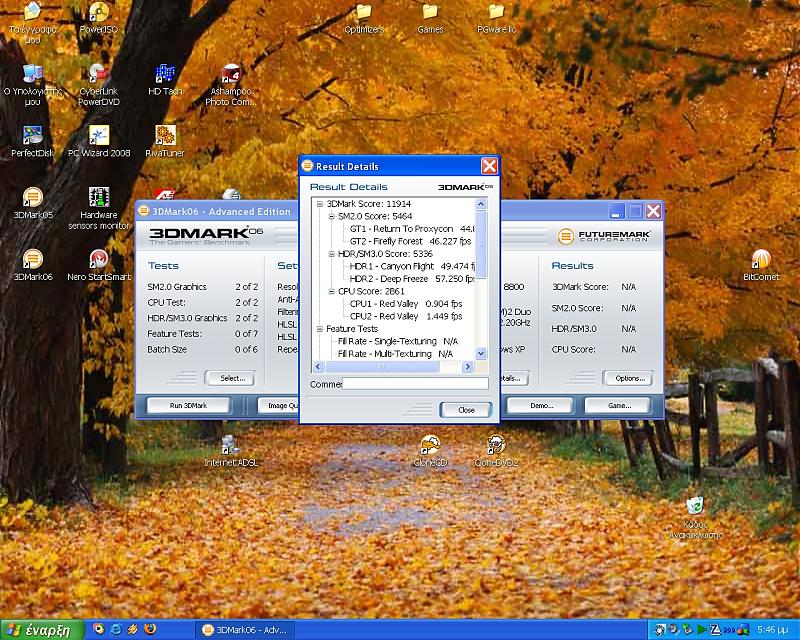
Task: Open the έναρξη Start menu
Action: tap(40, 630)
